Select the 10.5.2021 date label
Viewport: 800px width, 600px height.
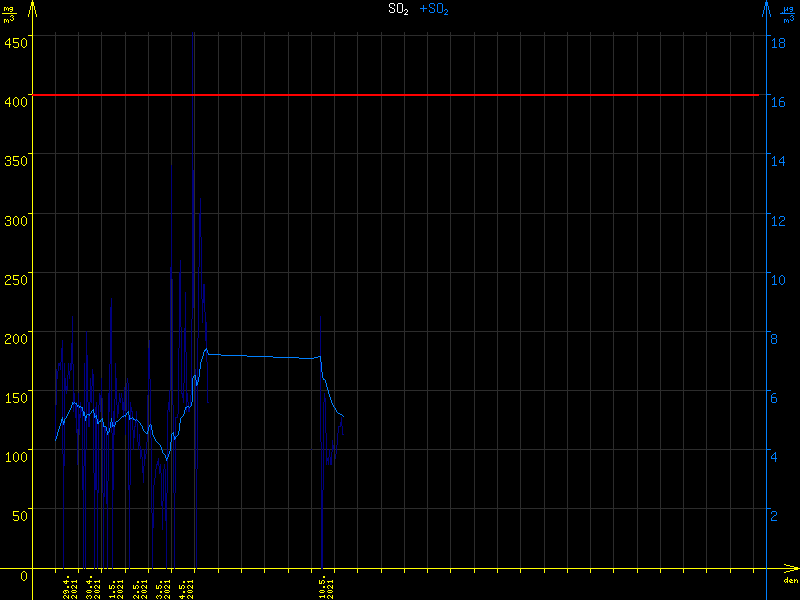326,586
